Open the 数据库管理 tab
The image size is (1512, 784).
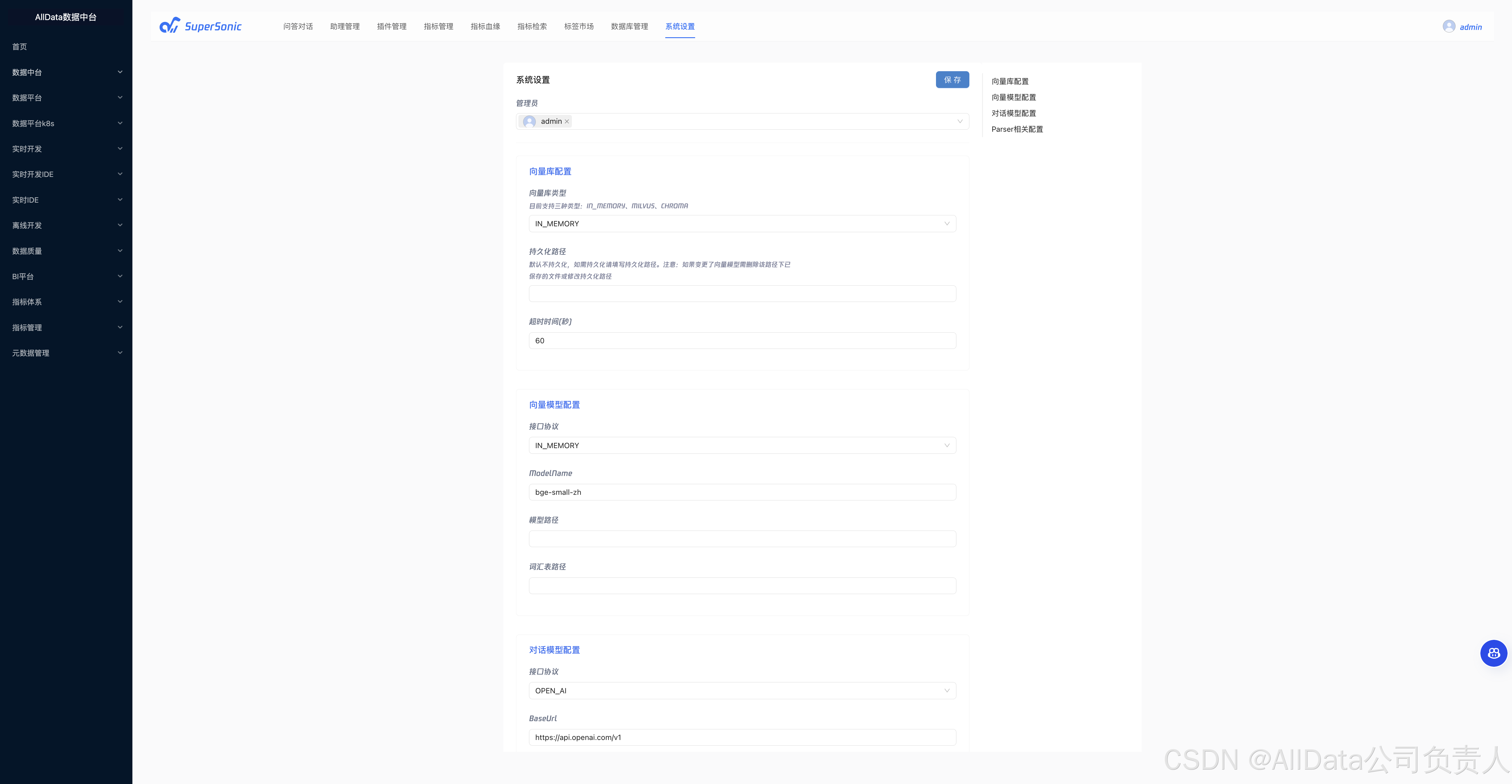(629, 26)
